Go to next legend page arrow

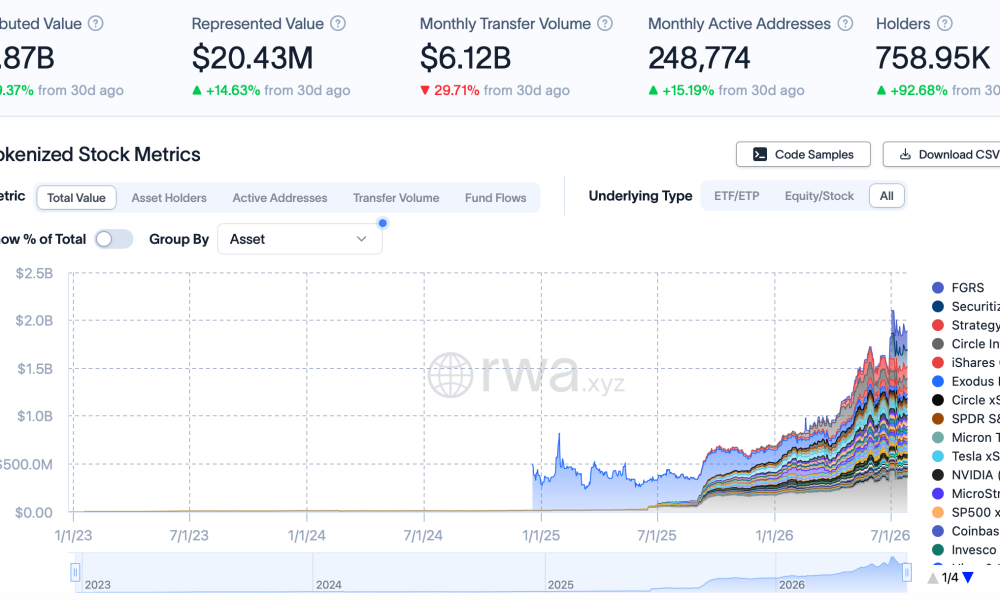(968, 578)
